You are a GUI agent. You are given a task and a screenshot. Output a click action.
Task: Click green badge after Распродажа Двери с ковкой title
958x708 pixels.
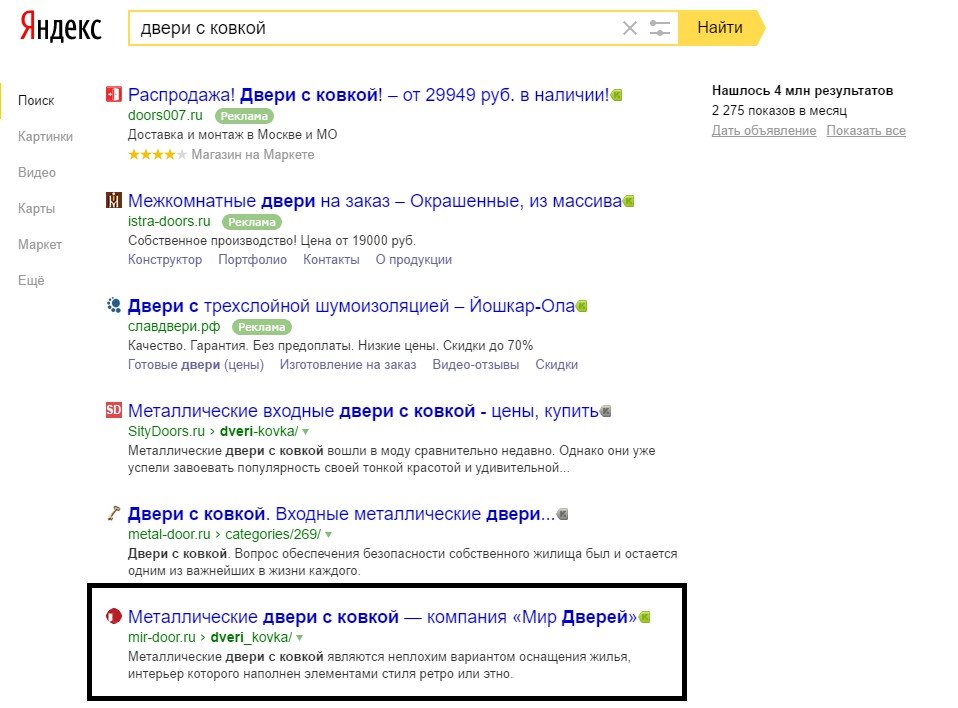point(616,95)
